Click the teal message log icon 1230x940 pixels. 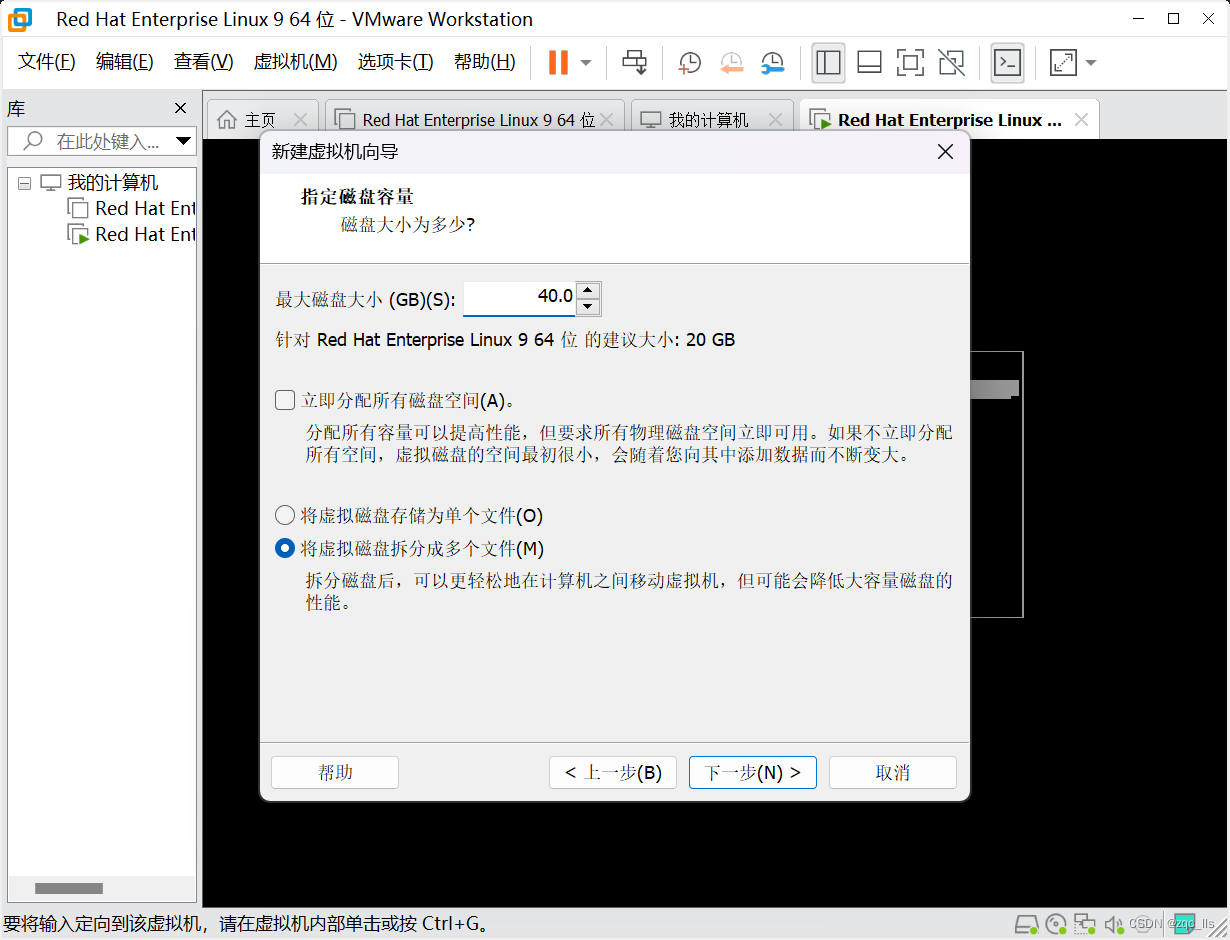1183,923
